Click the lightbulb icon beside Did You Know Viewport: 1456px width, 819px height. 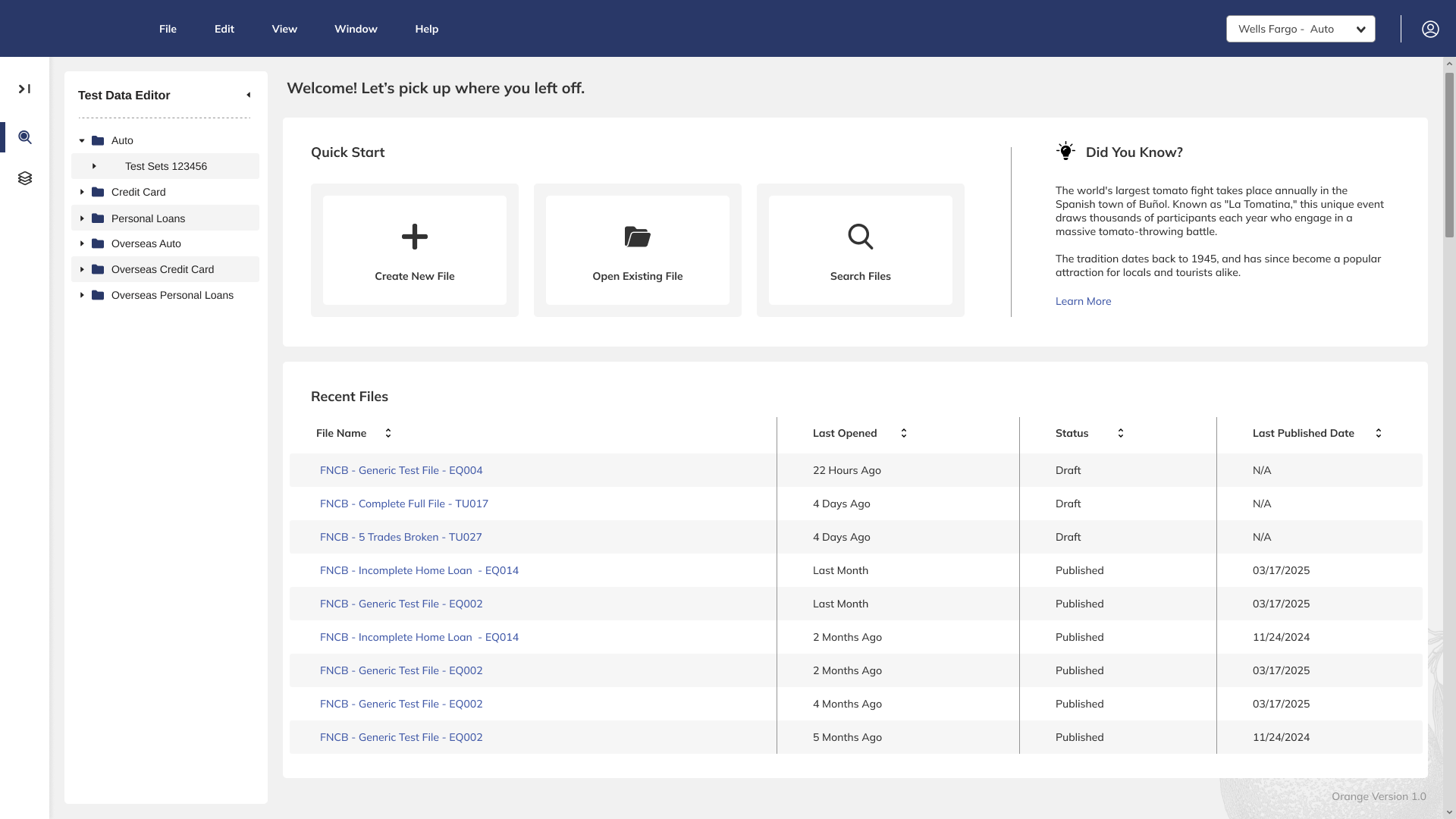[x=1065, y=151]
